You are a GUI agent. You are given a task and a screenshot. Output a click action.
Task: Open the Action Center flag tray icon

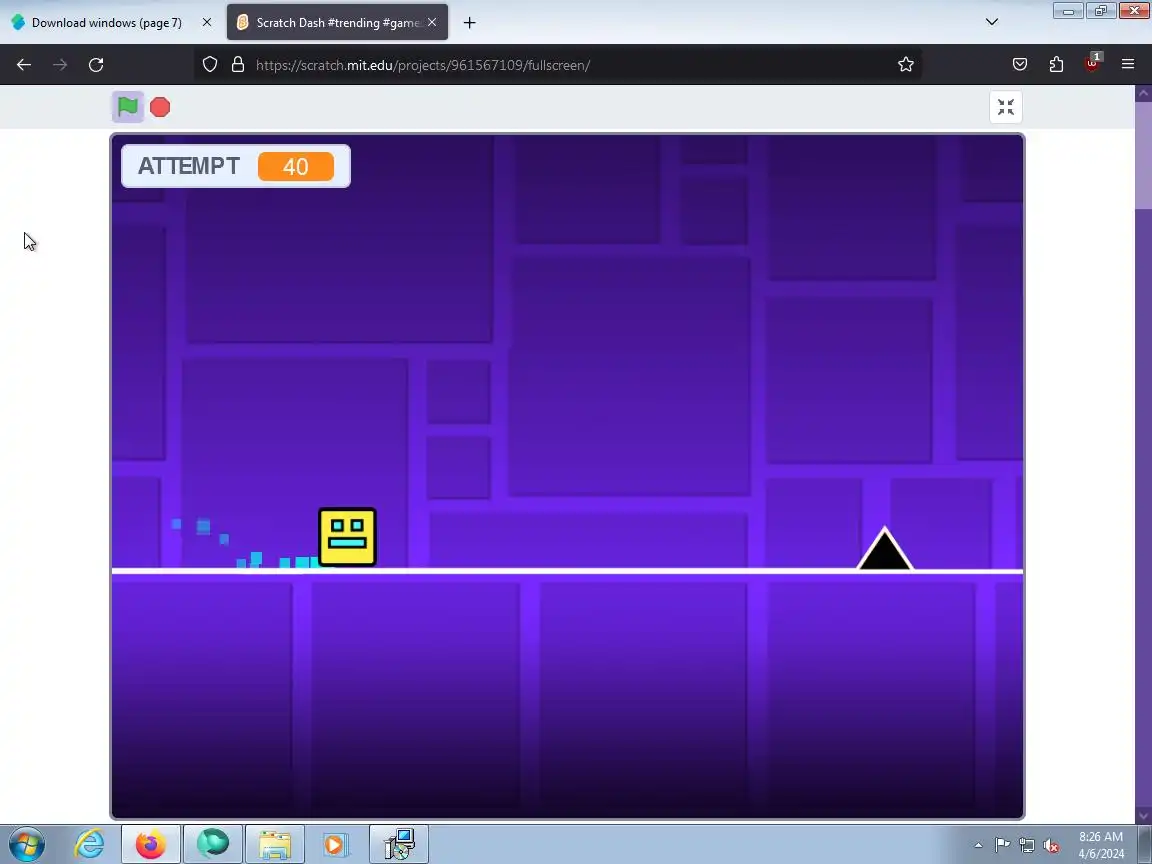pyautogui.click(x=1003, y=845)
